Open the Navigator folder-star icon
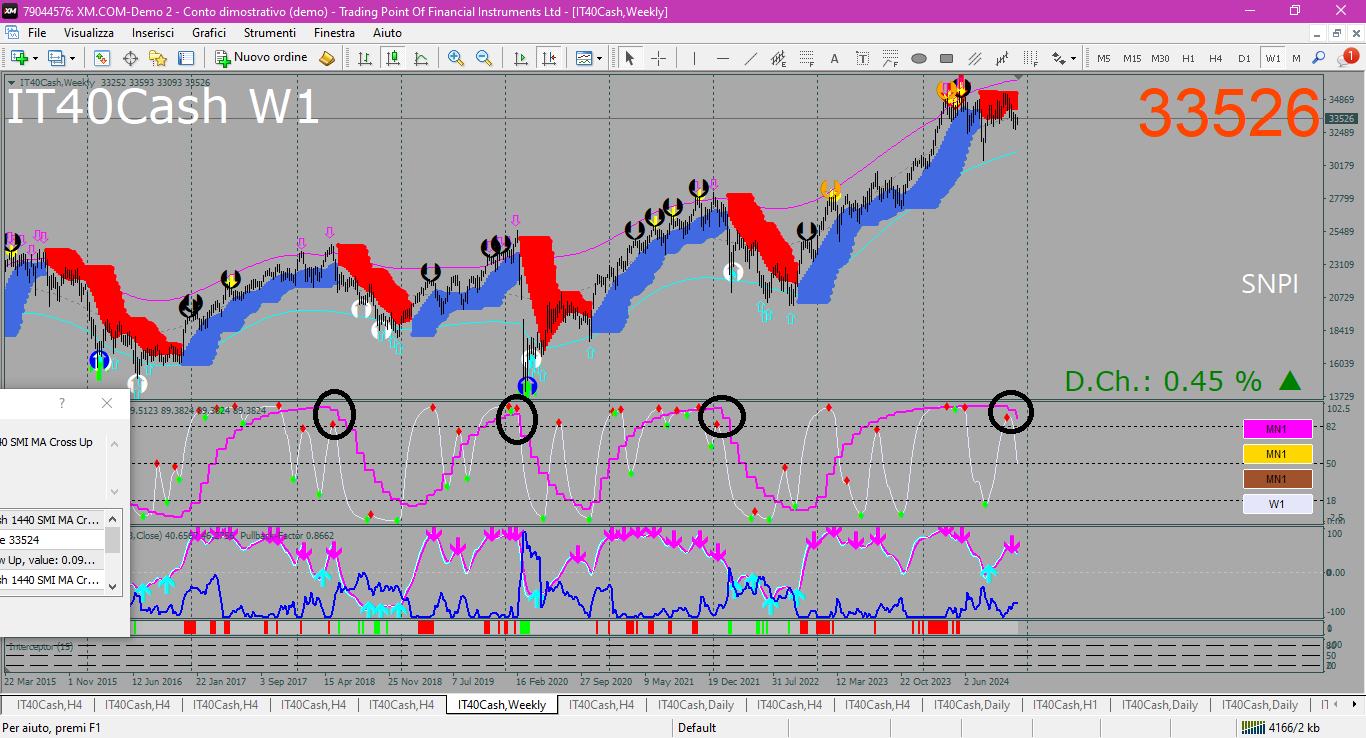 (x=158, y=58)
